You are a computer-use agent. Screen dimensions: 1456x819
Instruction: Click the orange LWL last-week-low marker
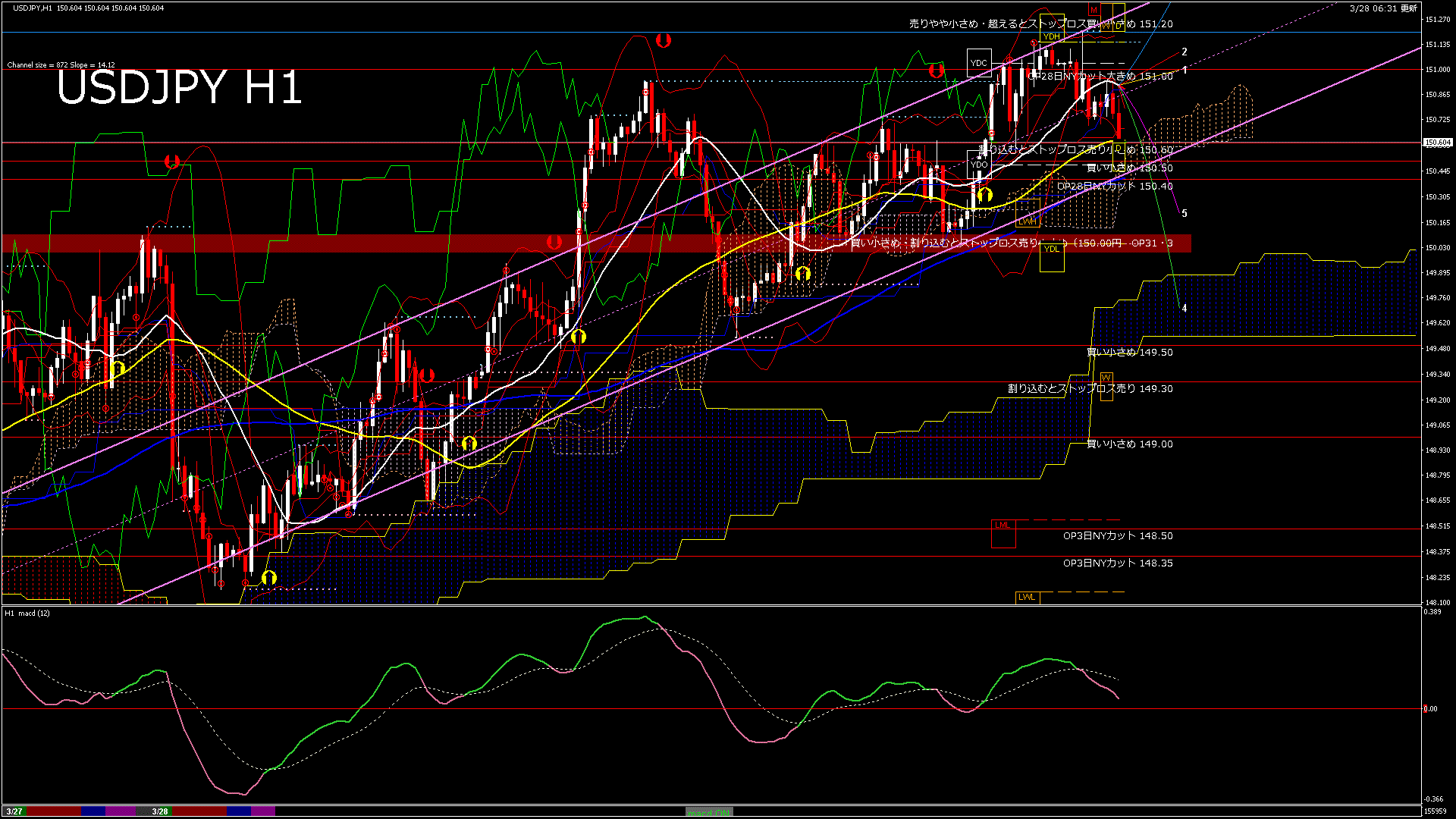(x=1027, y=597)
